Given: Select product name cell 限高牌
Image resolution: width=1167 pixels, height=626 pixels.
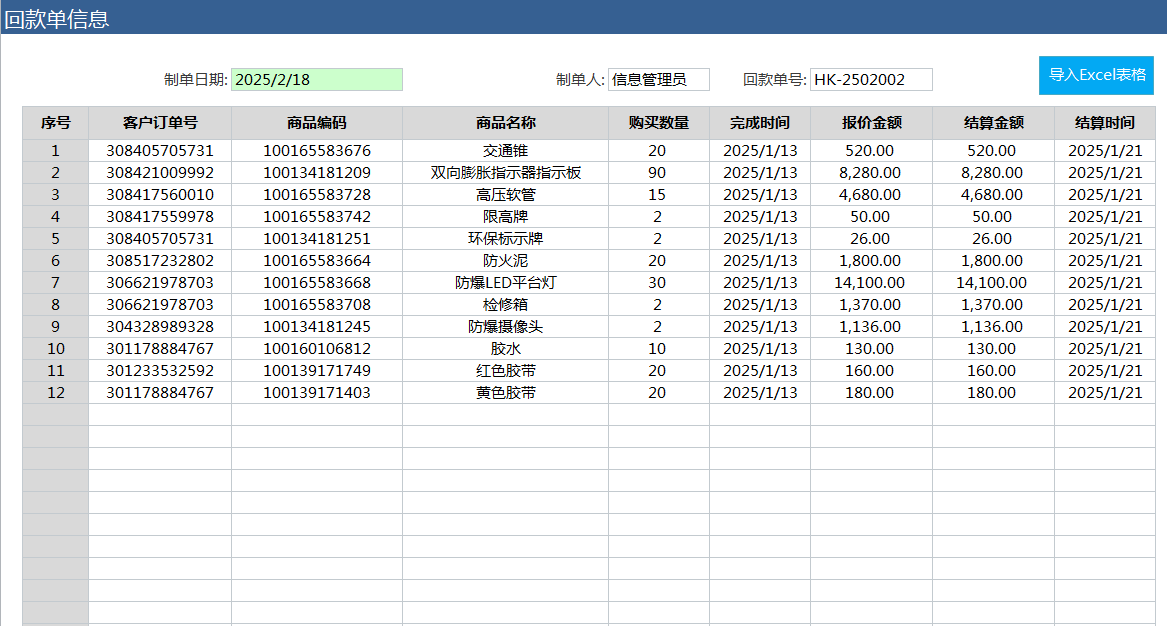Looking at the screenshot, I should 505,217.
